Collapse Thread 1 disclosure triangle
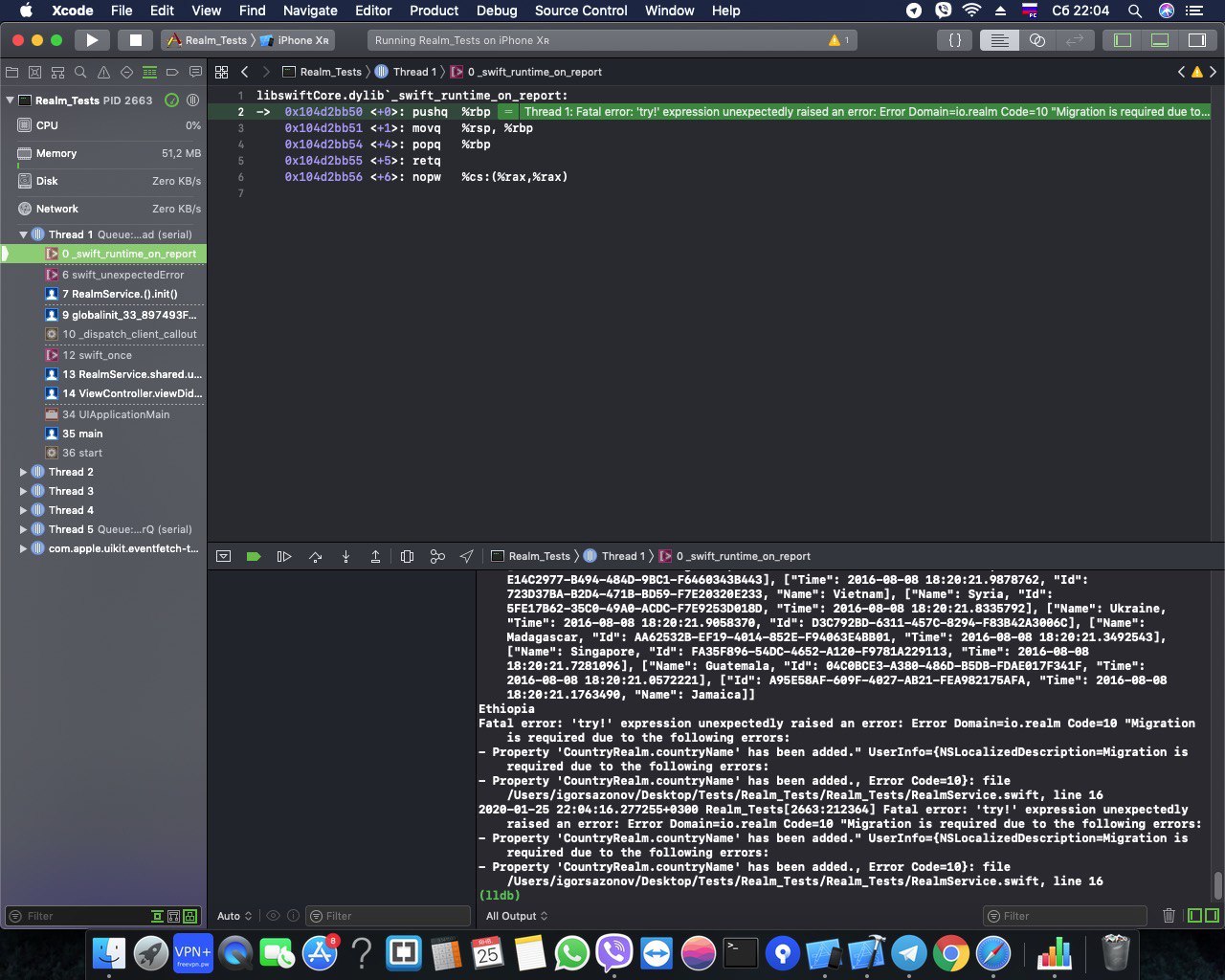Image resolution: width=1225 pixels, height=980 pixels. pyautogui.click(x=23, y=234)
